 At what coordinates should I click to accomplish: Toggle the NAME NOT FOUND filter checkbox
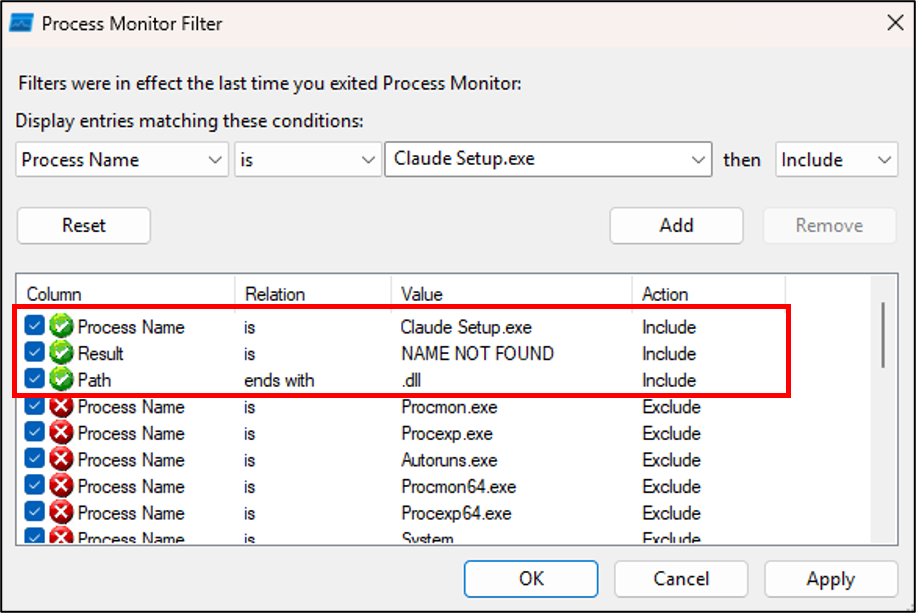click(x=35, y=353)
